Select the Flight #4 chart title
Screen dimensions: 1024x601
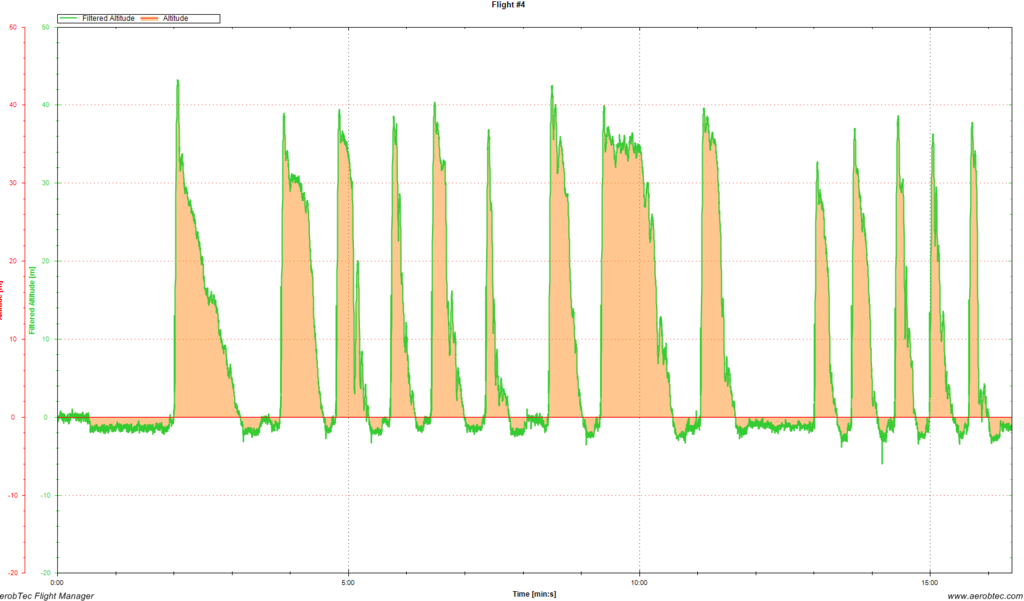pyautogui.click(x=511, y=5)
